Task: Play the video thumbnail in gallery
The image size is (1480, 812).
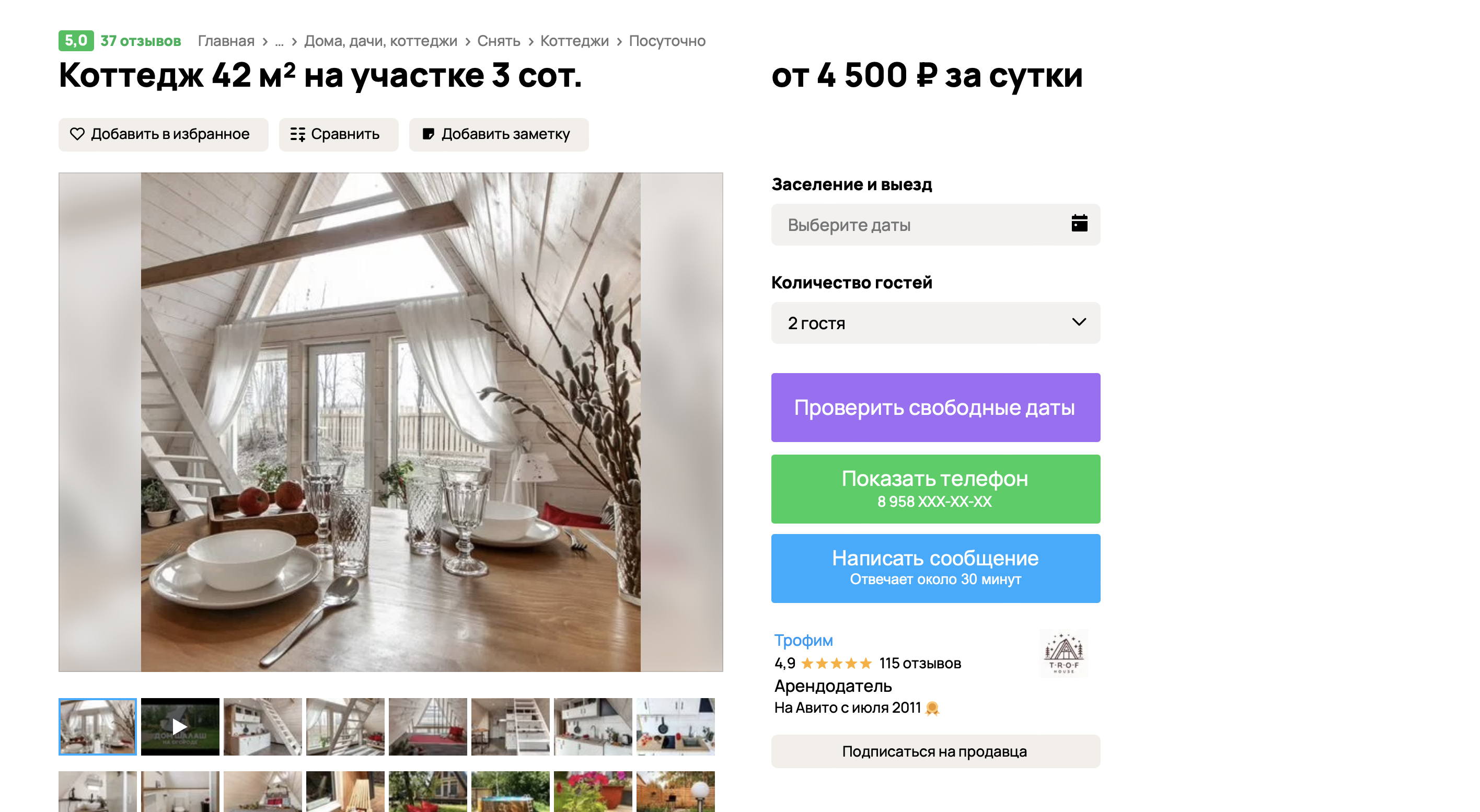Action: click(180, 726)
